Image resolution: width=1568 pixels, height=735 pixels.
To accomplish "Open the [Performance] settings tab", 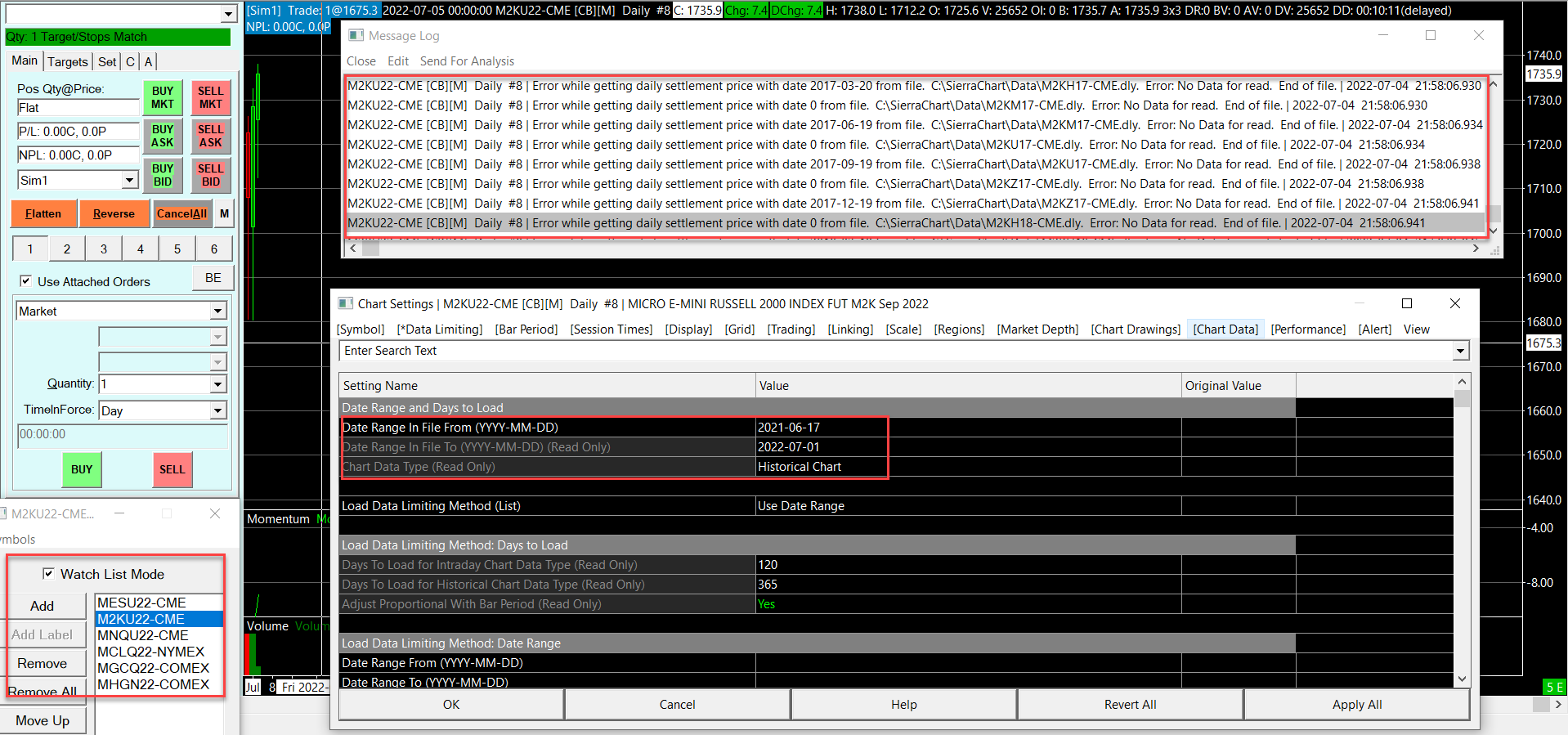I will (x=1308, y=329).
